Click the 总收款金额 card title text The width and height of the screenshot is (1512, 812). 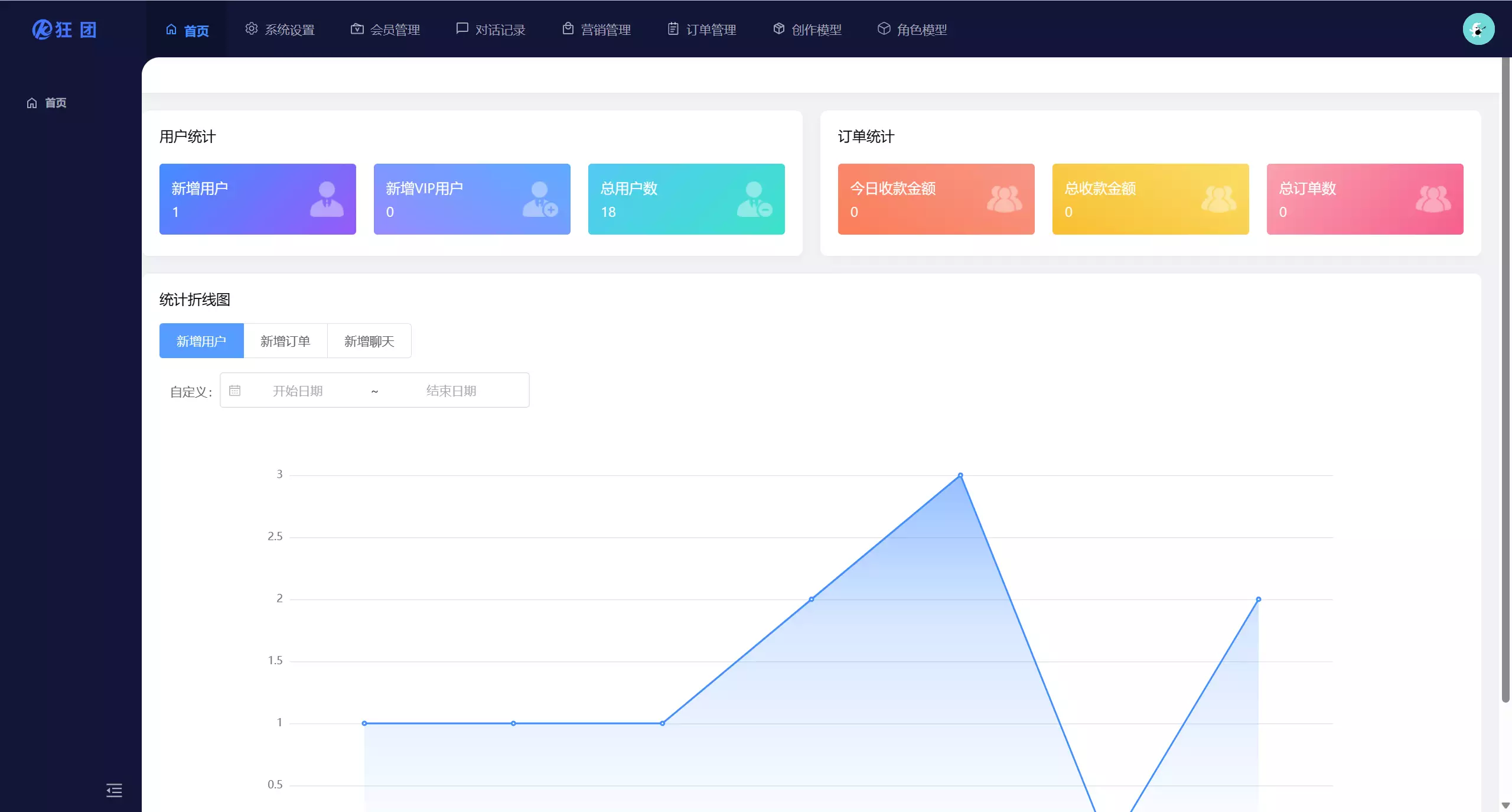(x=1100, y=189)
